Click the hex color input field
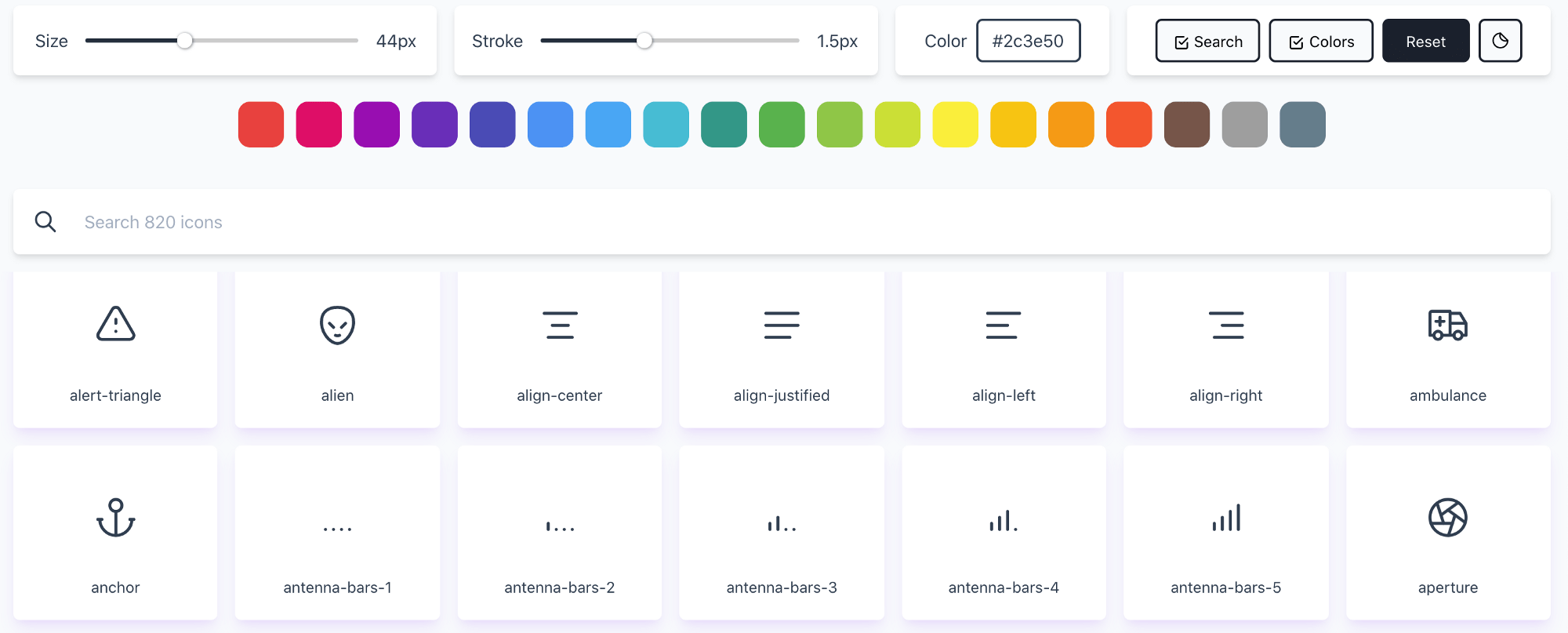 click(1028, 41)
